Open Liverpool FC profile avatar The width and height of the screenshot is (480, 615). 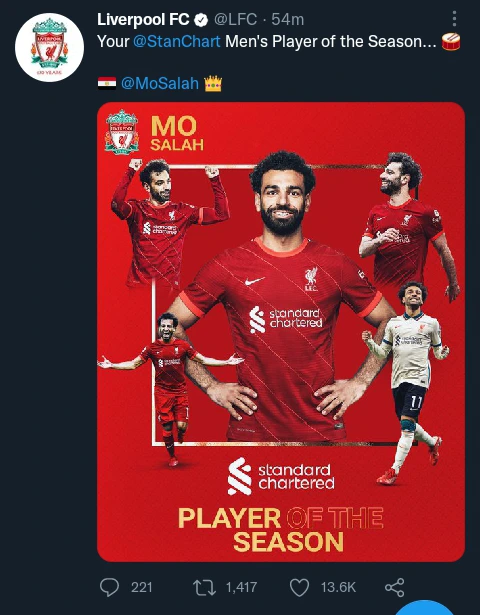[49, 47]
